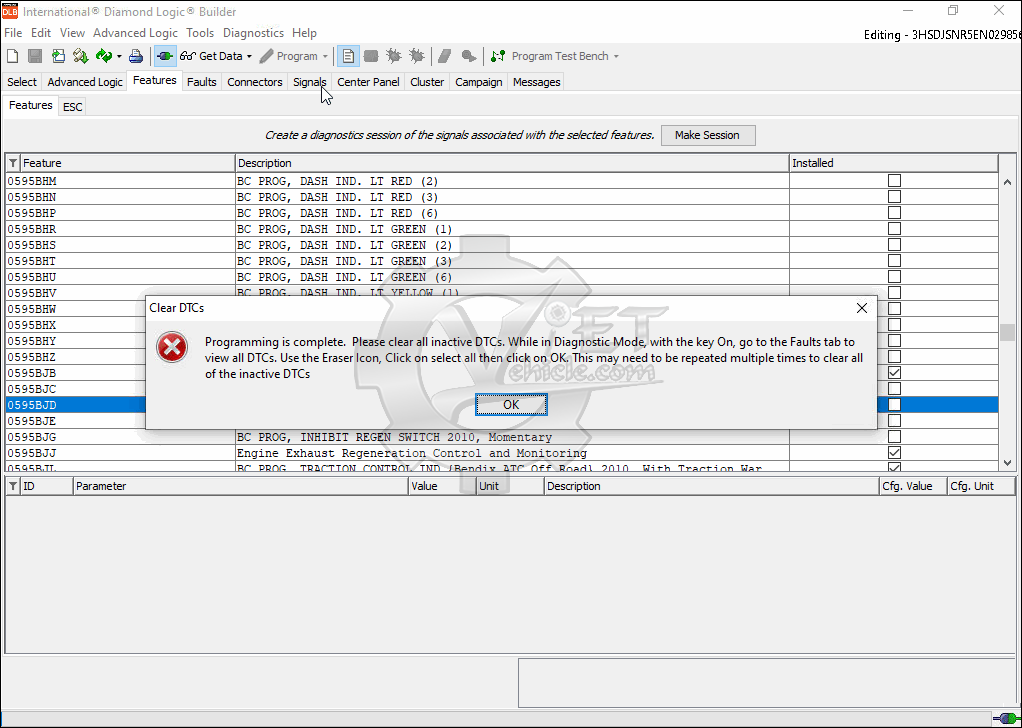Viewport: 1022px width, 728px height.
Task: Switch to the Messages tab
Action: pyautogui.click(x=536, y=82)
